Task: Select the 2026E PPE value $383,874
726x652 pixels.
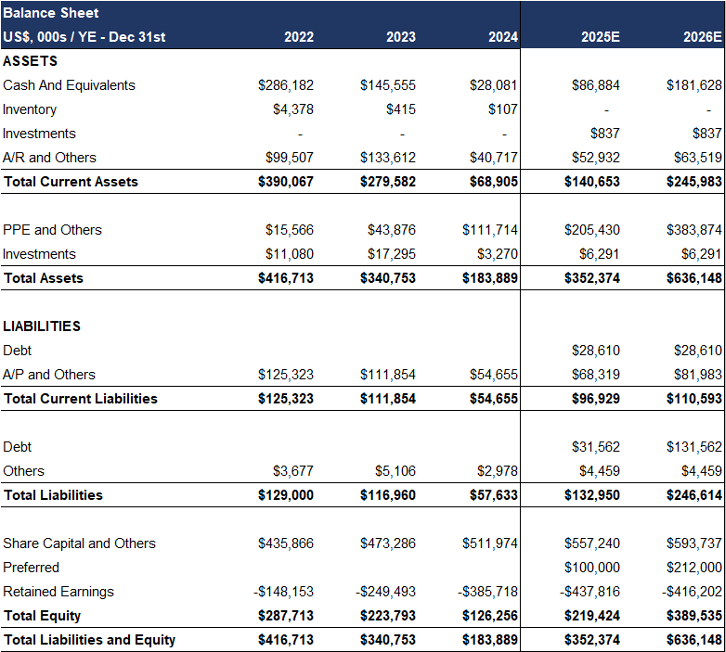Action: point(693,230)
